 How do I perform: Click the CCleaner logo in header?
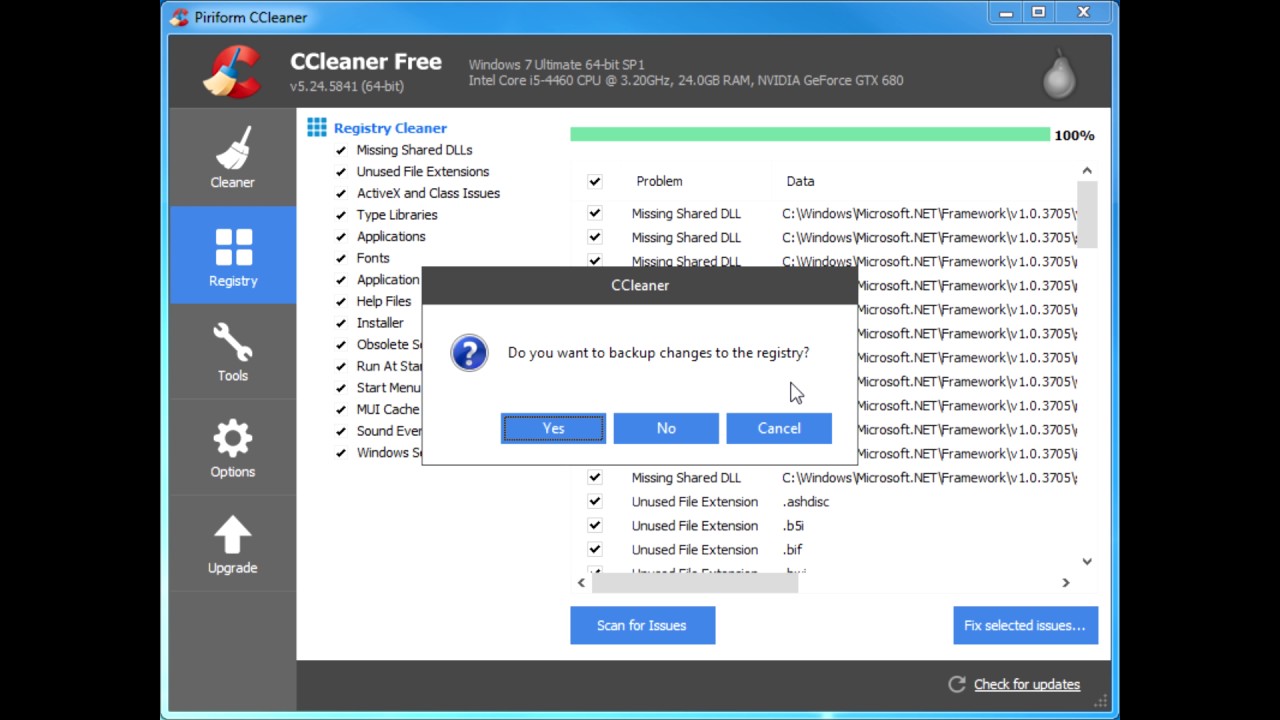click(x=232, y=72)
